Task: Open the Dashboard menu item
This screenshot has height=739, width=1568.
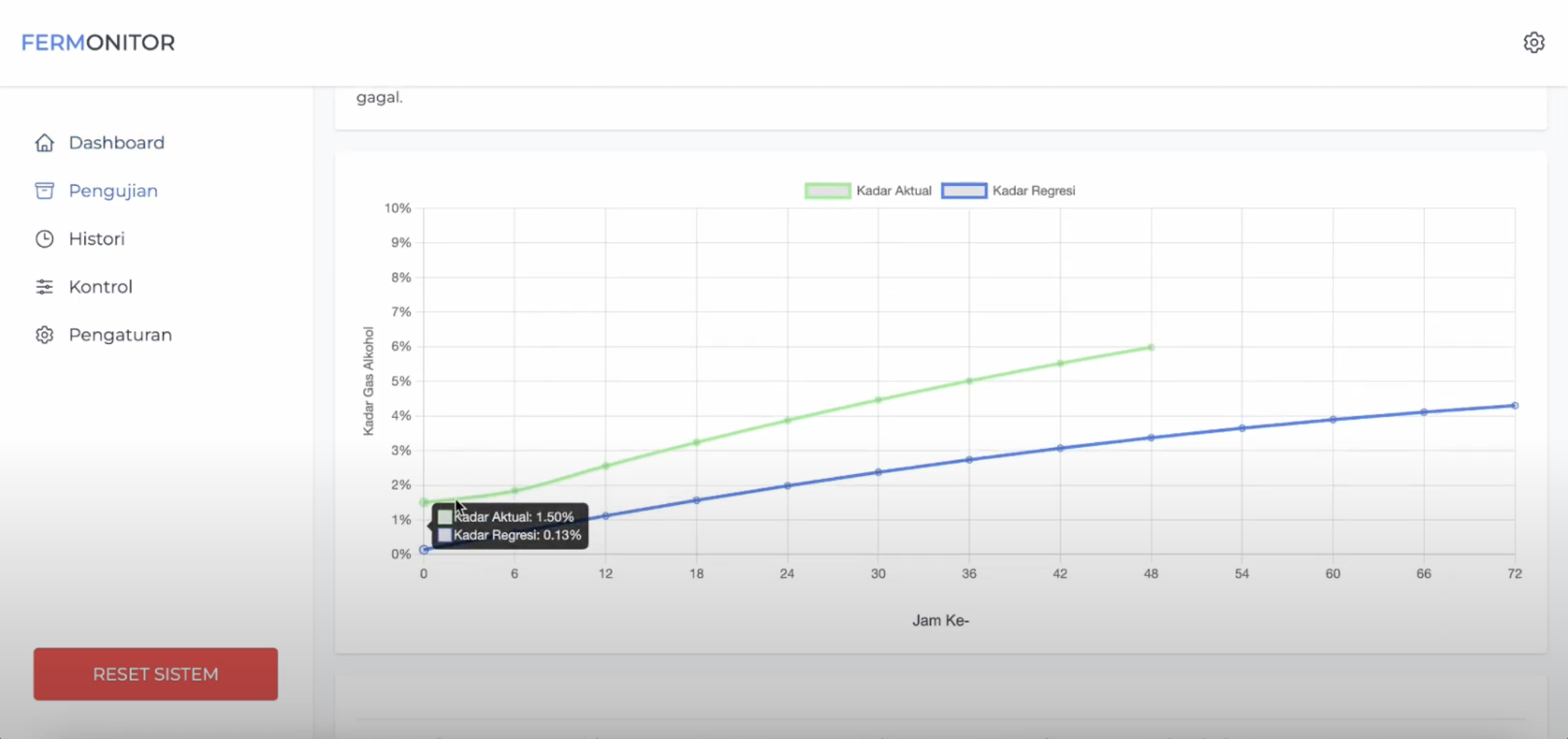Action: (116, 143)
